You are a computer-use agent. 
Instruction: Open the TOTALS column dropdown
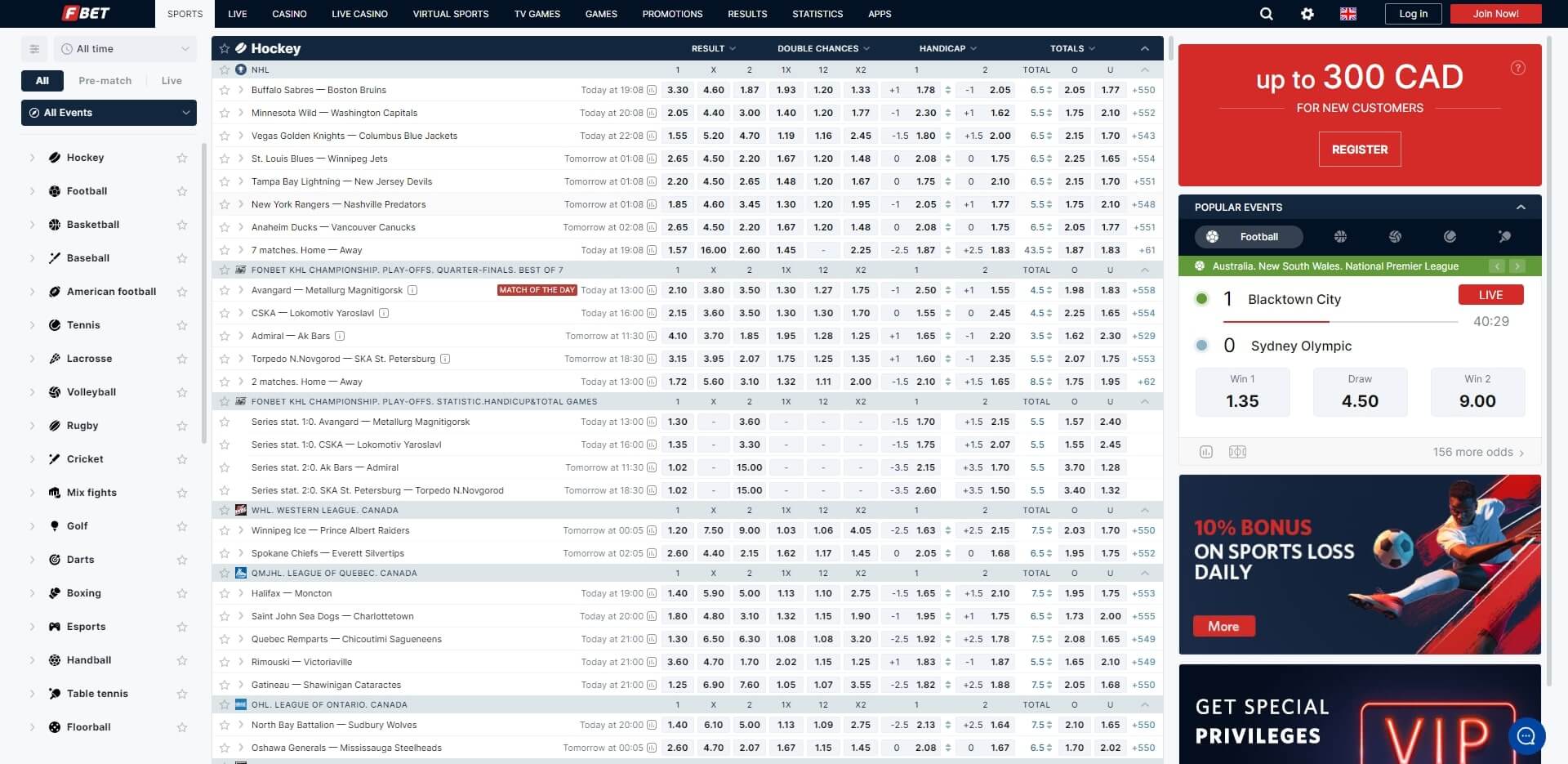pos(1072,49)
